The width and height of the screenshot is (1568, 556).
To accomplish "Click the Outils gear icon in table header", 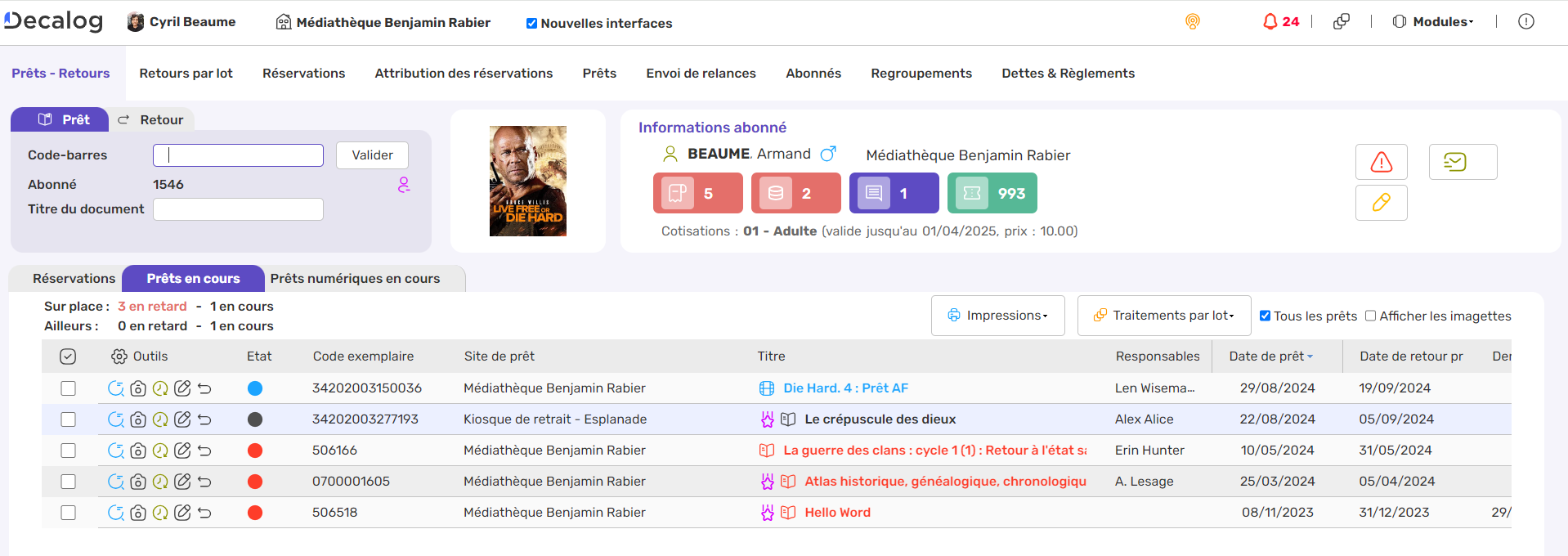I will click(x=119, y=356).
